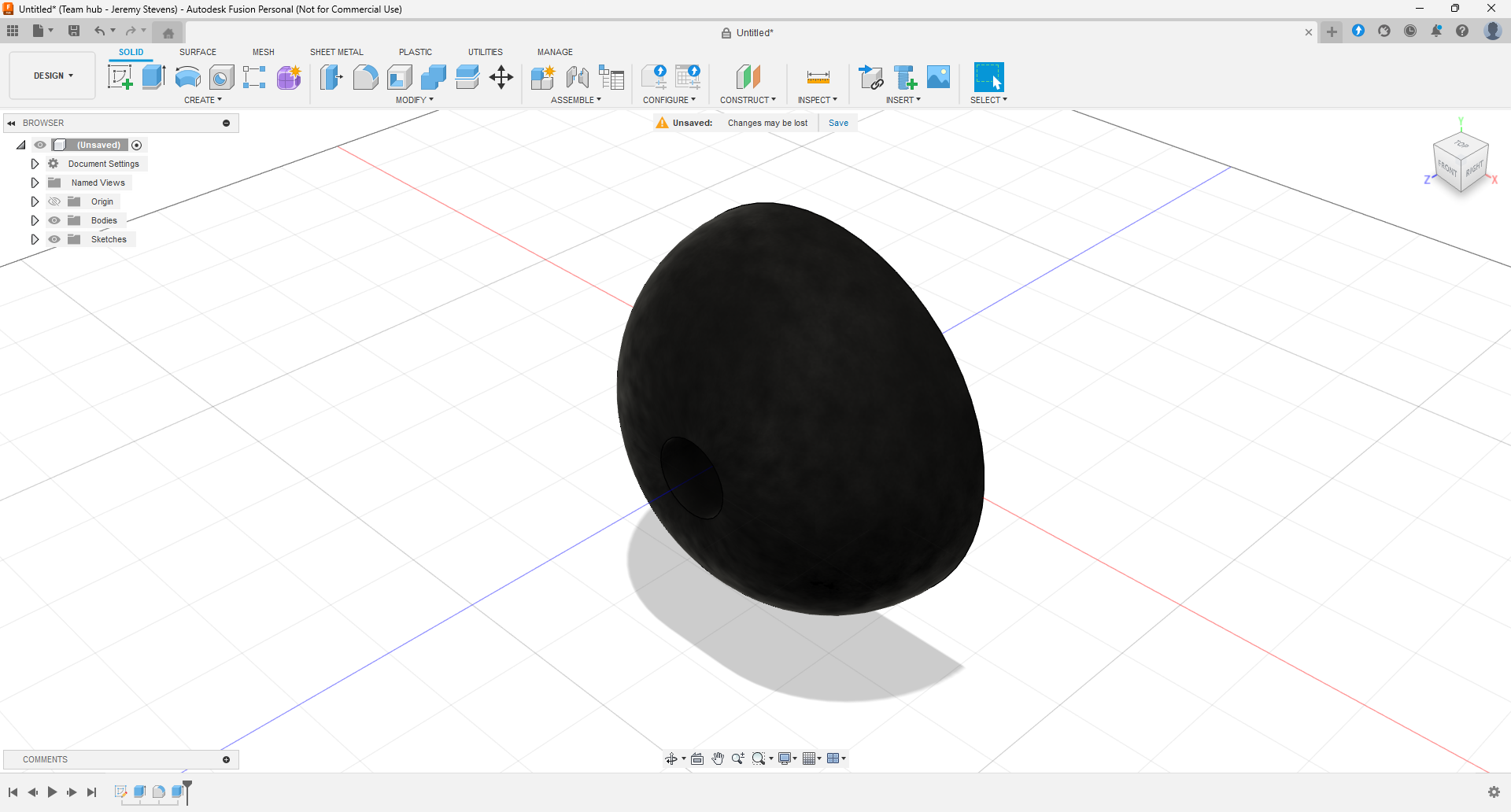Click the Midplane construct icon

pyautogui.click(x=748, y=77)
